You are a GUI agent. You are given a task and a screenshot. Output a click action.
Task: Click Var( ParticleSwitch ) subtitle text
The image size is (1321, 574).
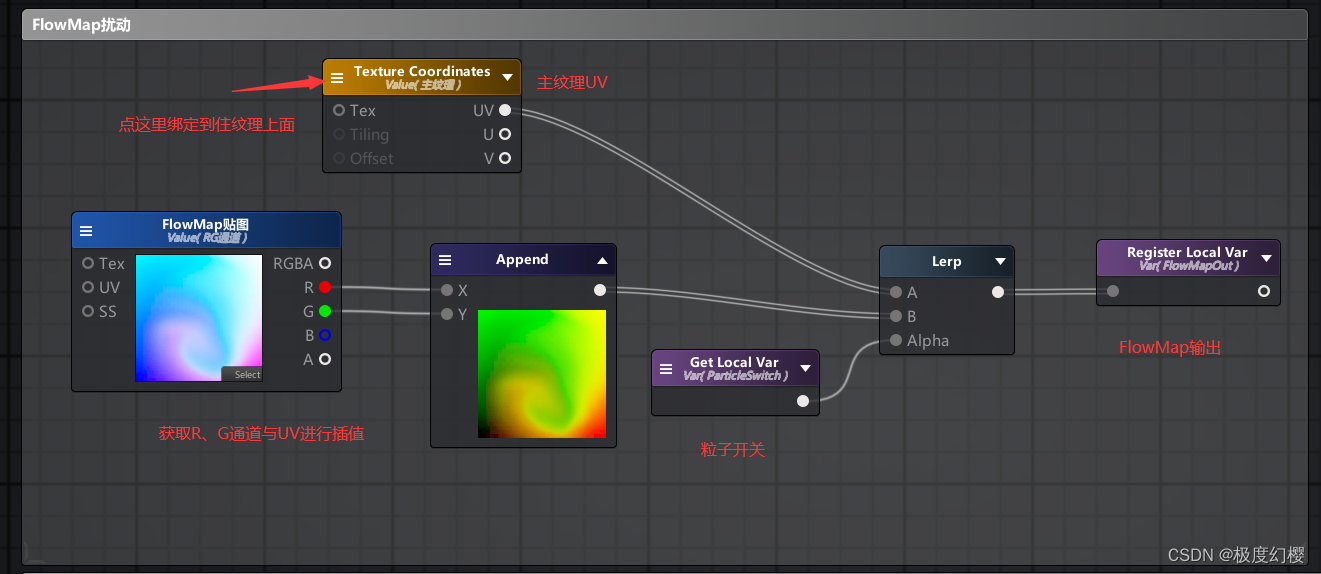point(734,376)
